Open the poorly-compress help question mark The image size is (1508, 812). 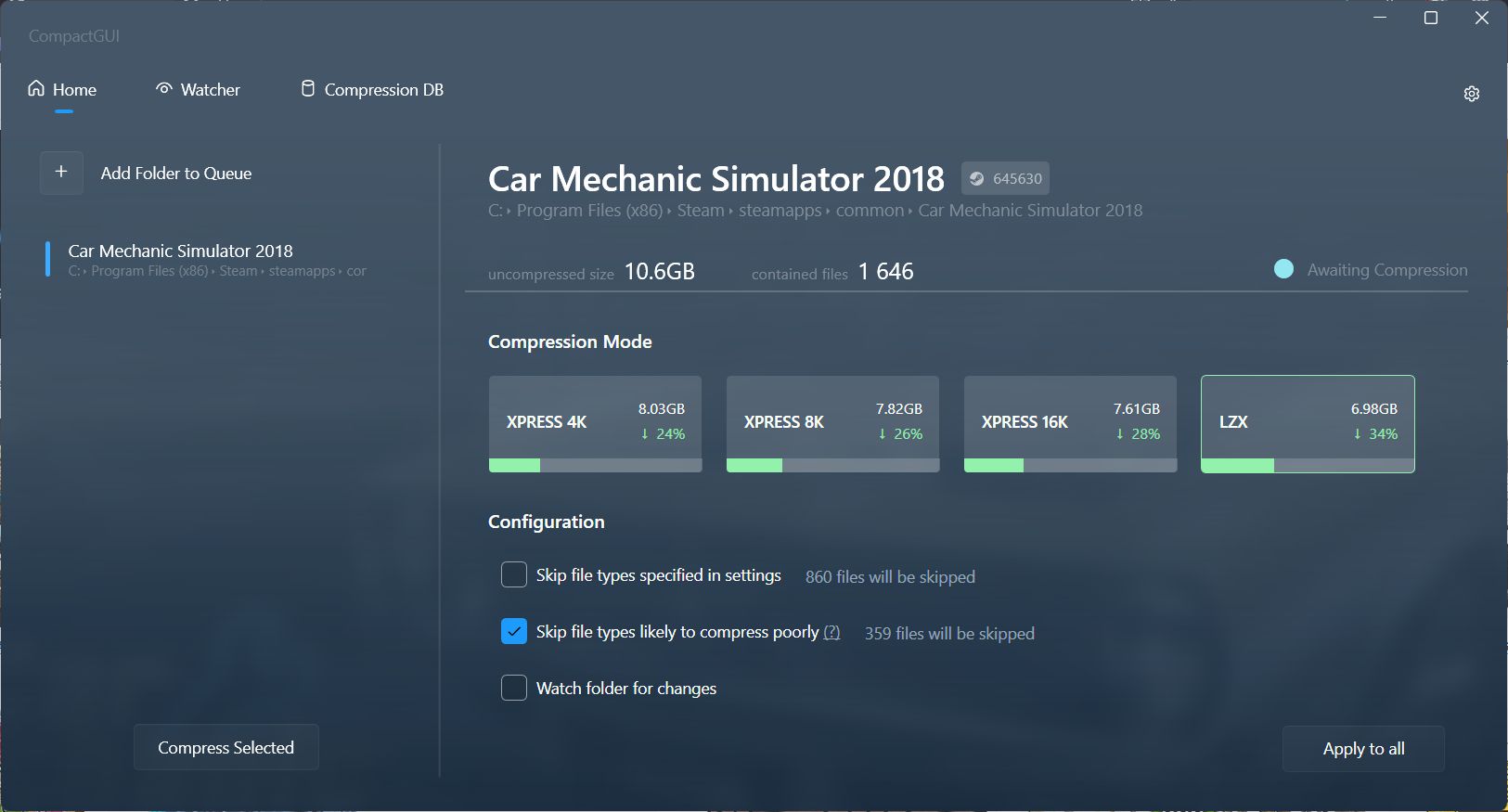[831, 632]
